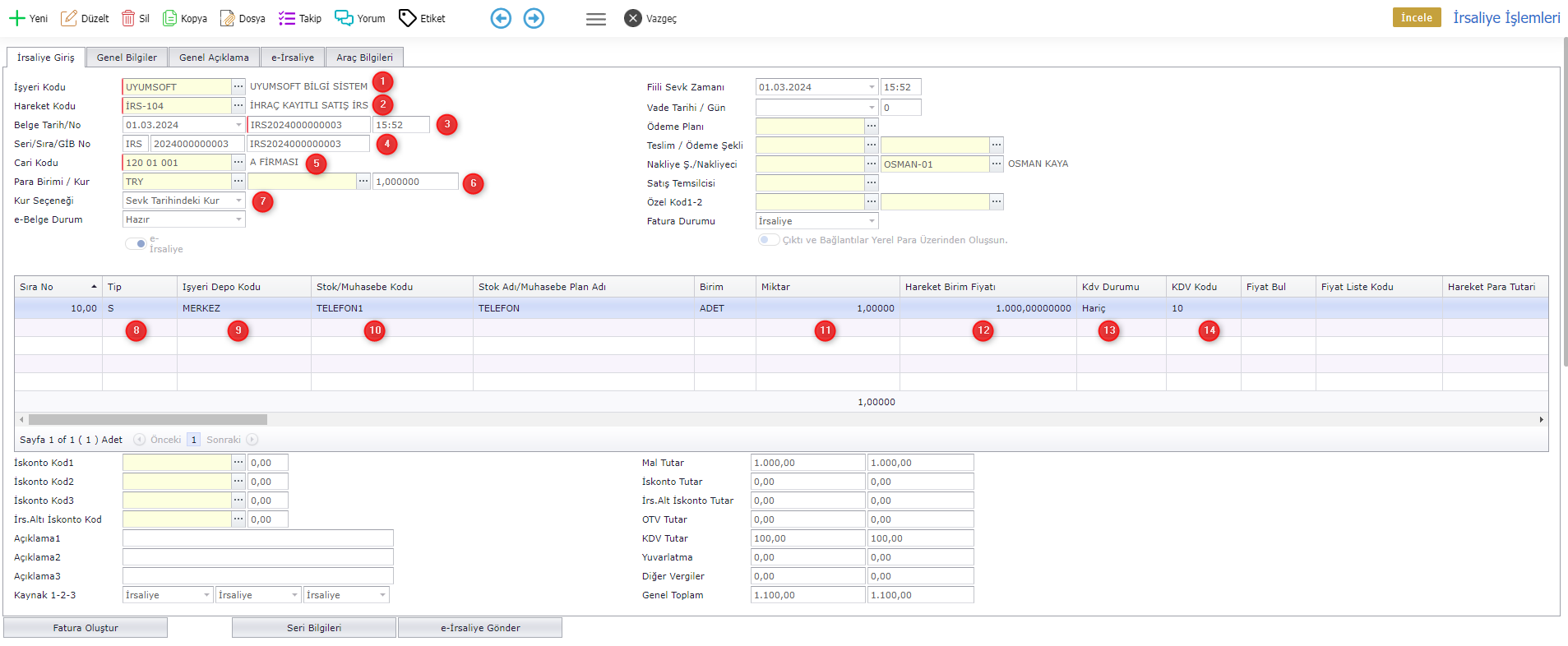This screenshot has width=1568, height=646.
Task: Click page number 1 in pager
Action: click(193, 440)
